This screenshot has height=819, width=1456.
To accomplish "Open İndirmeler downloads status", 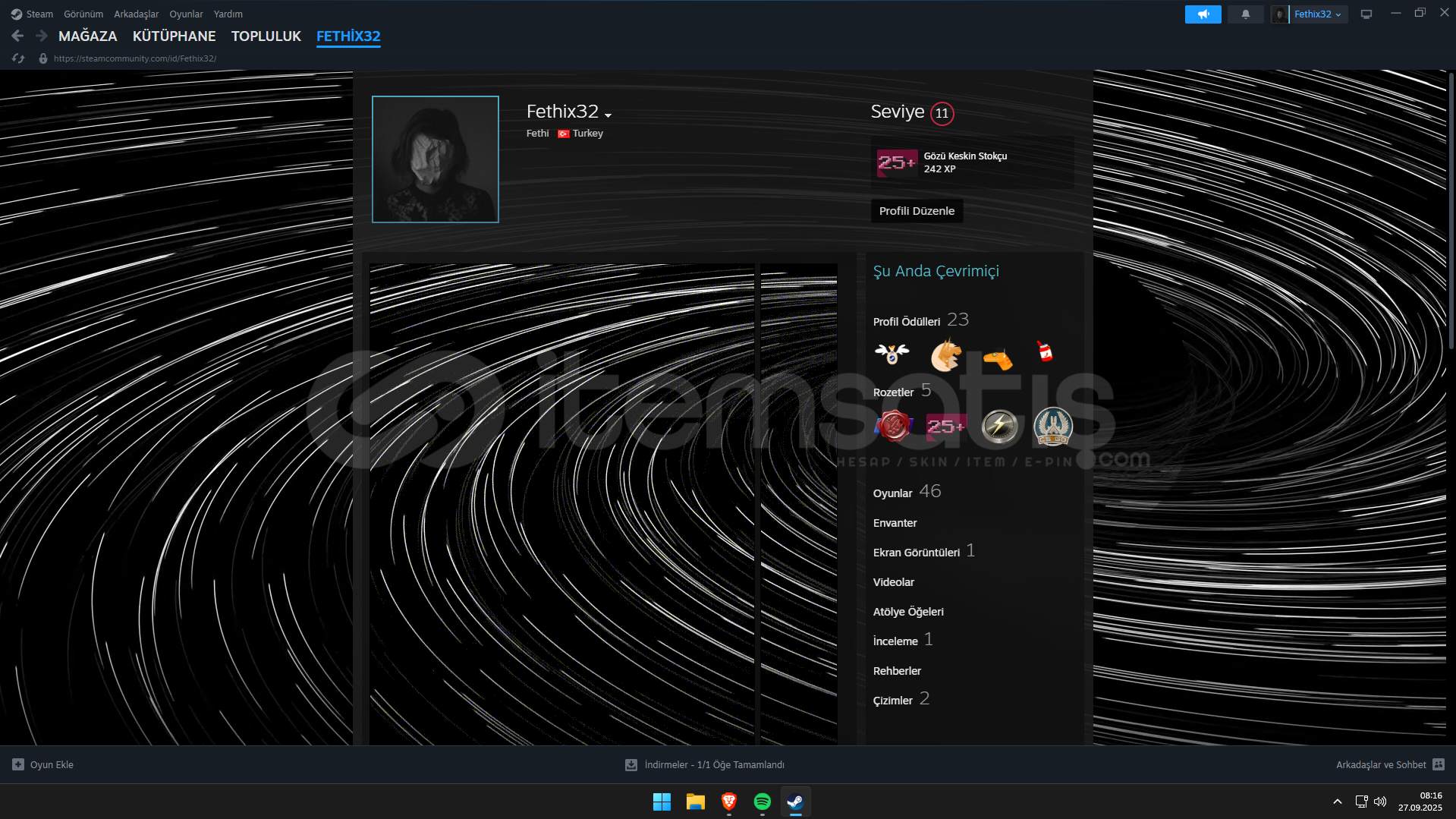I will (x=714, y=764).
